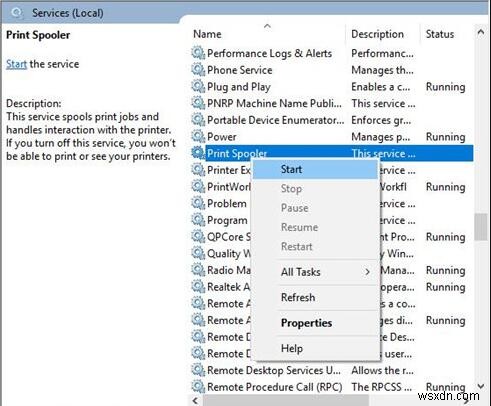
Task: Click the gear icon beside Radio Ma service
Action: [198, 270]
